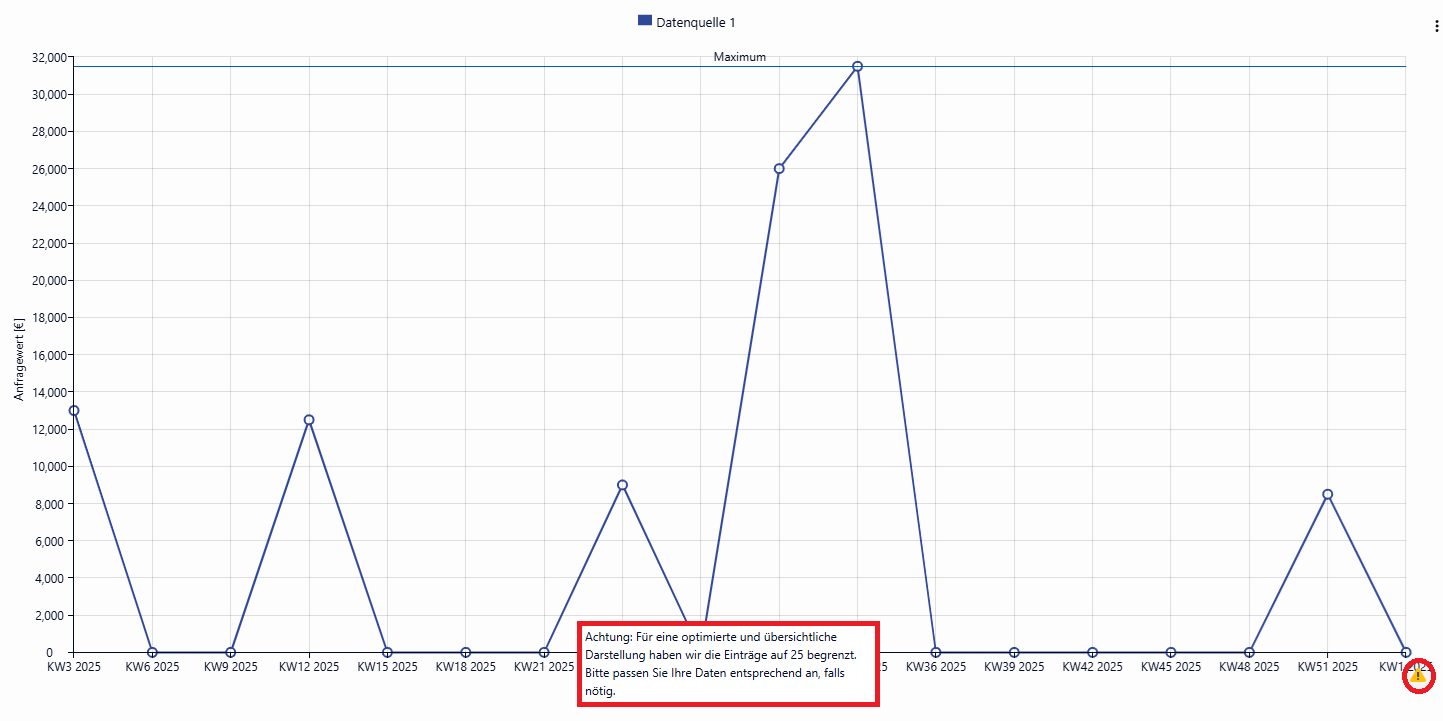This screenshot has width=1443, height=721.
Task: Click the yellow warning triangle icon
Action: (x=1418, y=676)
